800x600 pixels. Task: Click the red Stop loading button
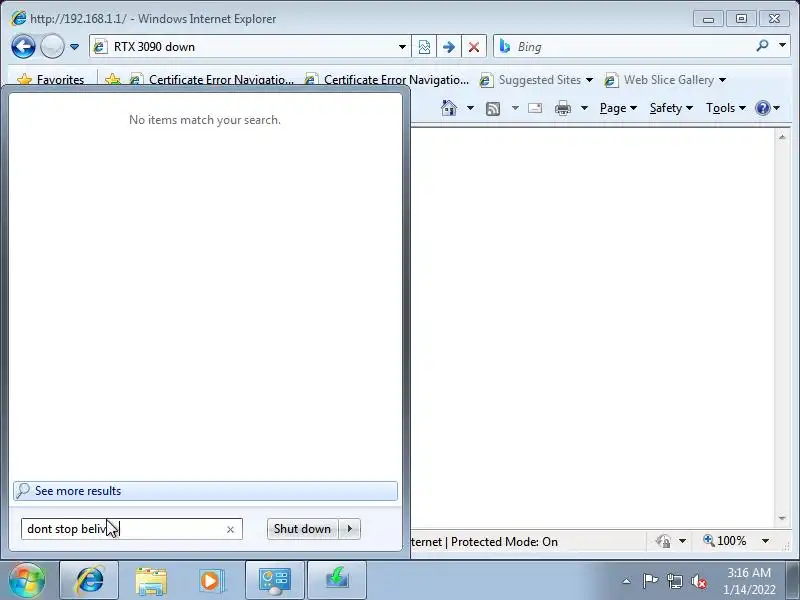pyautogui.click(x=474, y=47)
